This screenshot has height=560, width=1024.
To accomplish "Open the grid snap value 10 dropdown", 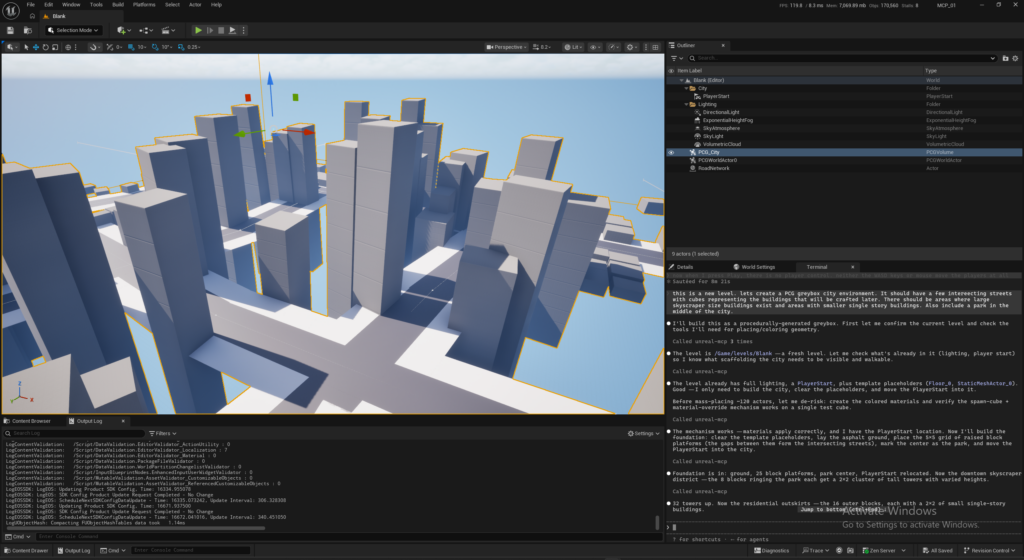I will (142, 47).
